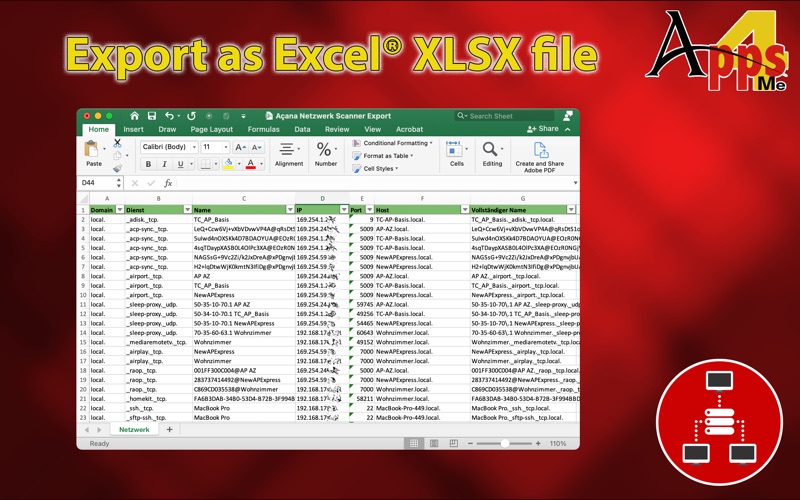Click the Increase Font Size button
The image size is (800, 500).
point(240,147)
